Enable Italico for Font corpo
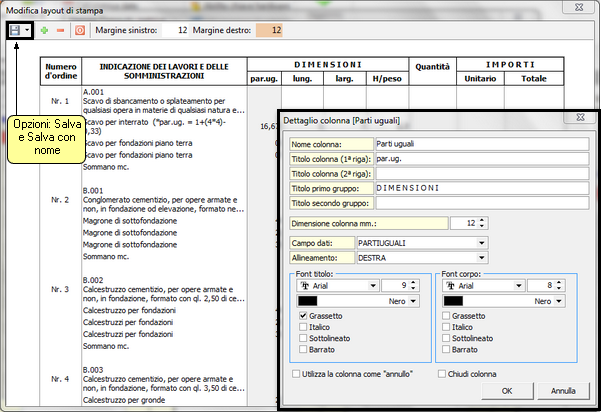 coord(447,327)
